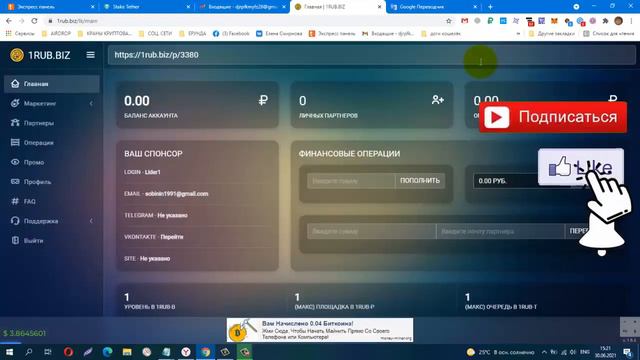The image size is (640, 360).
Task: Click the add-partner icon on partners card
Action: pos(438,100)
